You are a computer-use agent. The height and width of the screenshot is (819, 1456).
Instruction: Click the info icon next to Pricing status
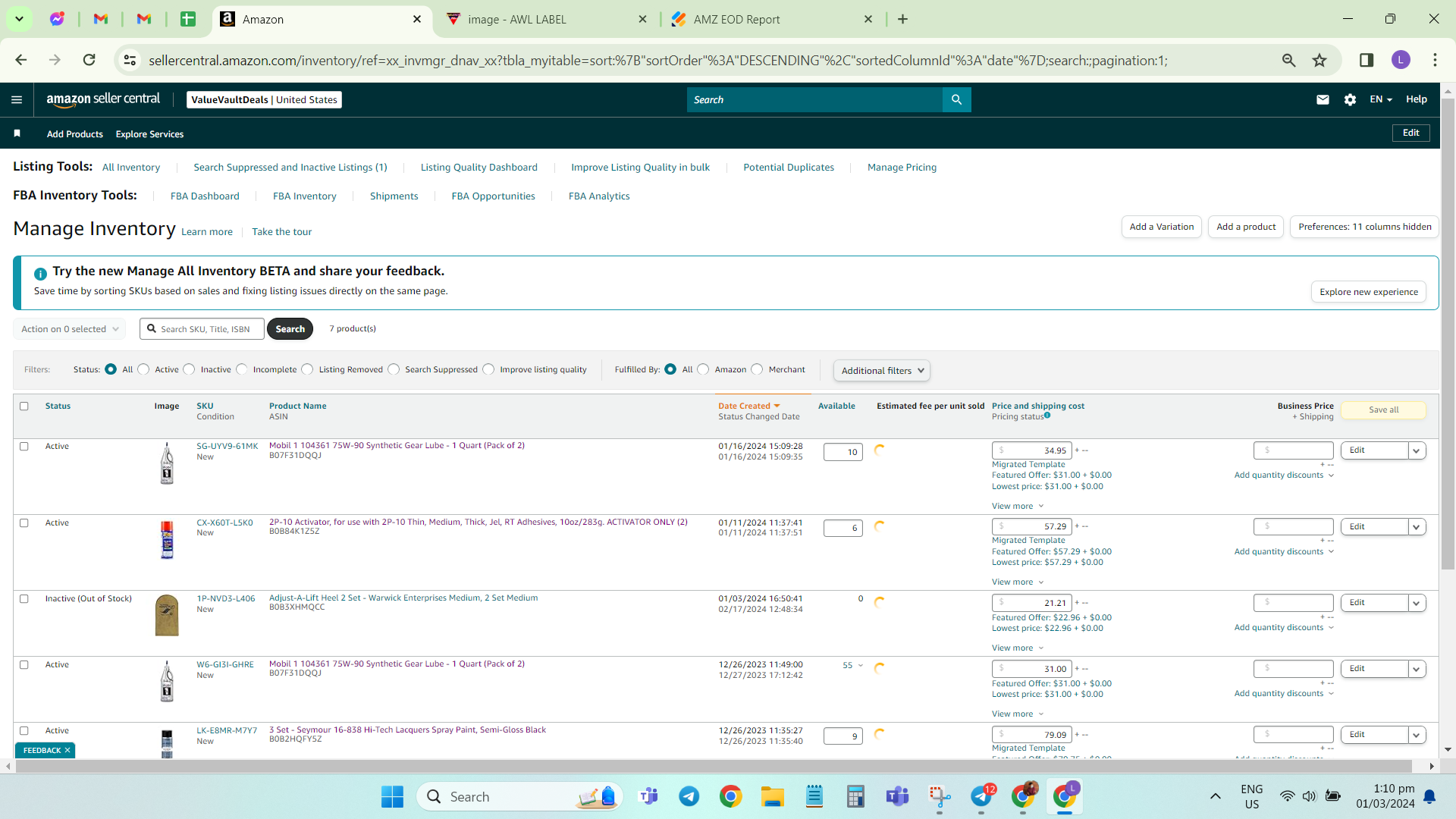(1047, 416)
